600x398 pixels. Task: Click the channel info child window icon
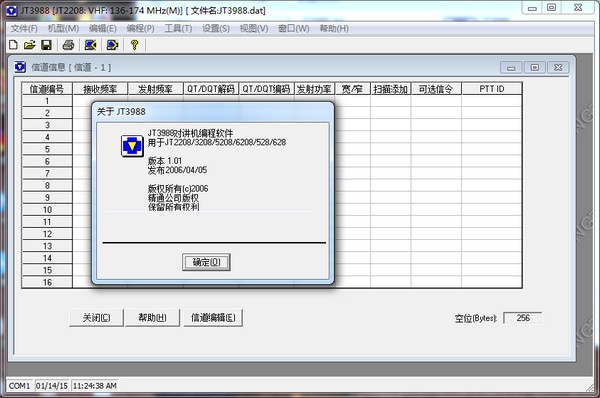(20, 67)
